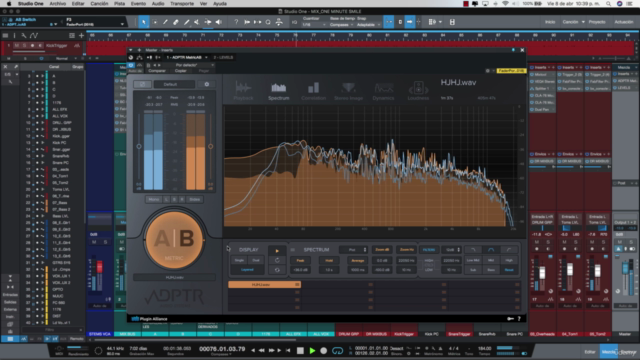
Task: Open the Playback view in ADPTR MetricAB
Action: click(x=243, y=91)
